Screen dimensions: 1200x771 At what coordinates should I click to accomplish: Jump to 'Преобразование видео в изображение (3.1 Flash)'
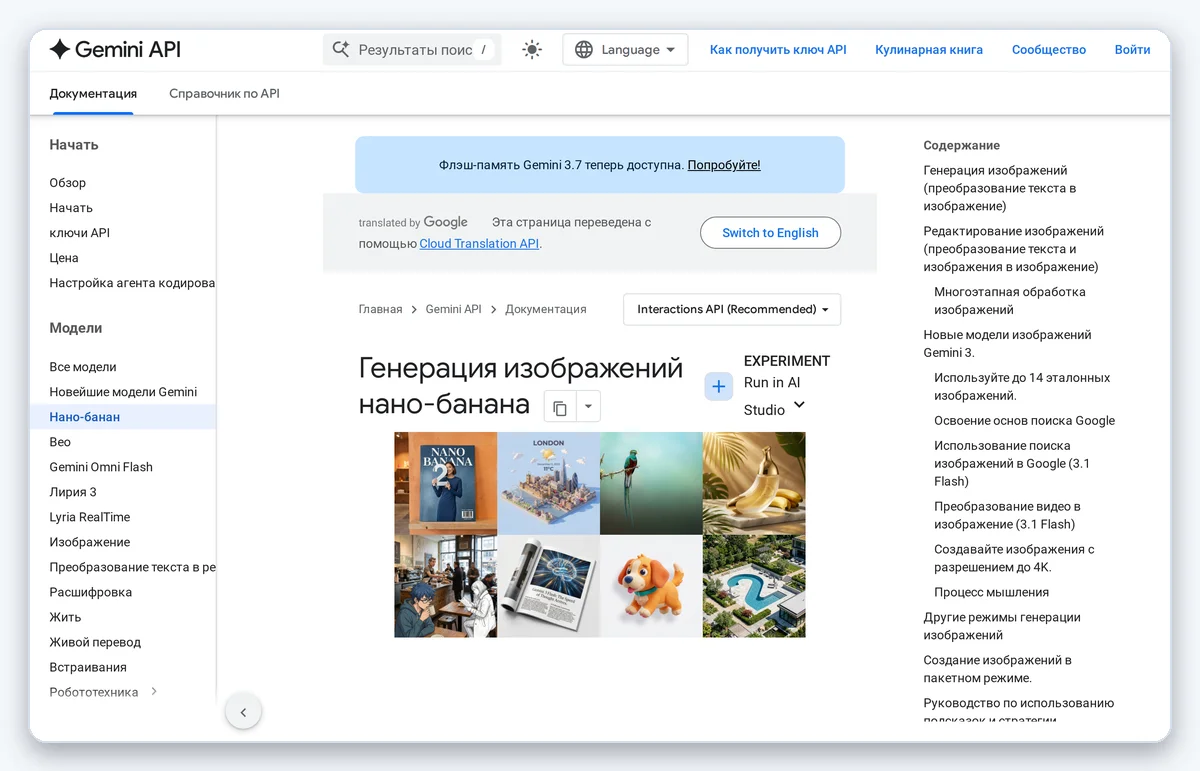tap(1007, 515)
